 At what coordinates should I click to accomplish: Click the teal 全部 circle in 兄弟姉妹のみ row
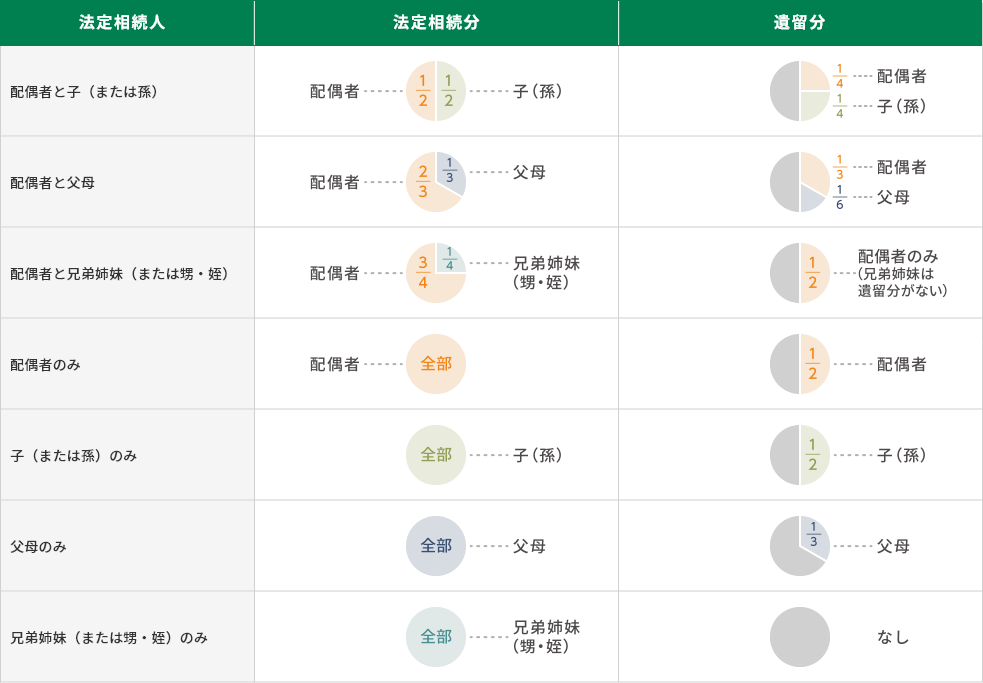coord(437,636)
